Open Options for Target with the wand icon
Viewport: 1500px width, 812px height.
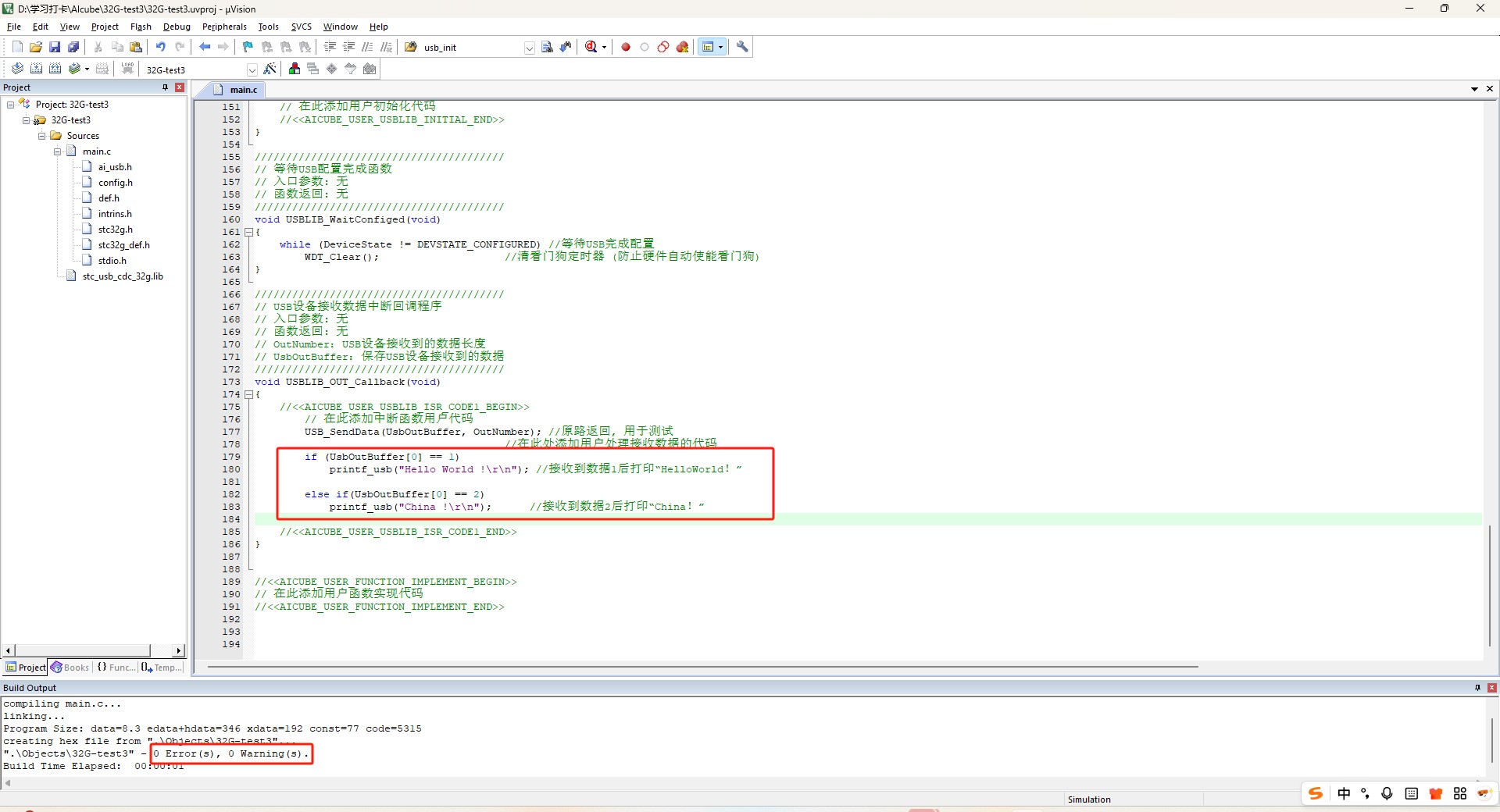[270, 69]
